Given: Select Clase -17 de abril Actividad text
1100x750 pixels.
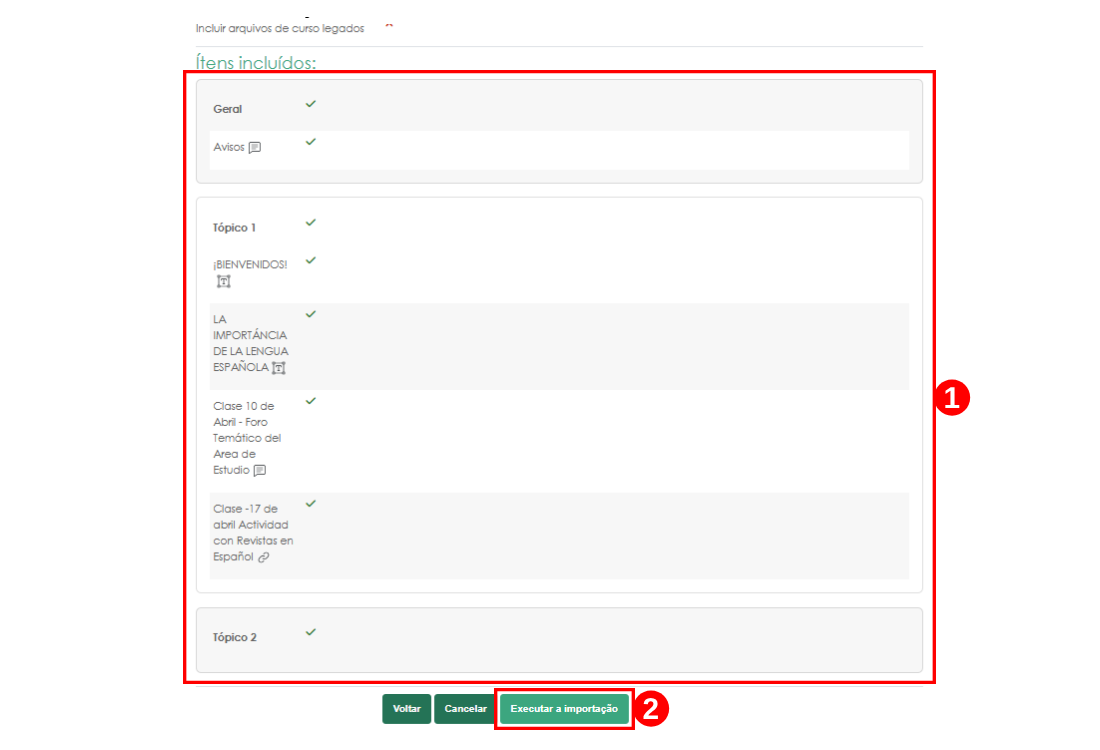Looking at the screenshot, I should tap(253, 533).
